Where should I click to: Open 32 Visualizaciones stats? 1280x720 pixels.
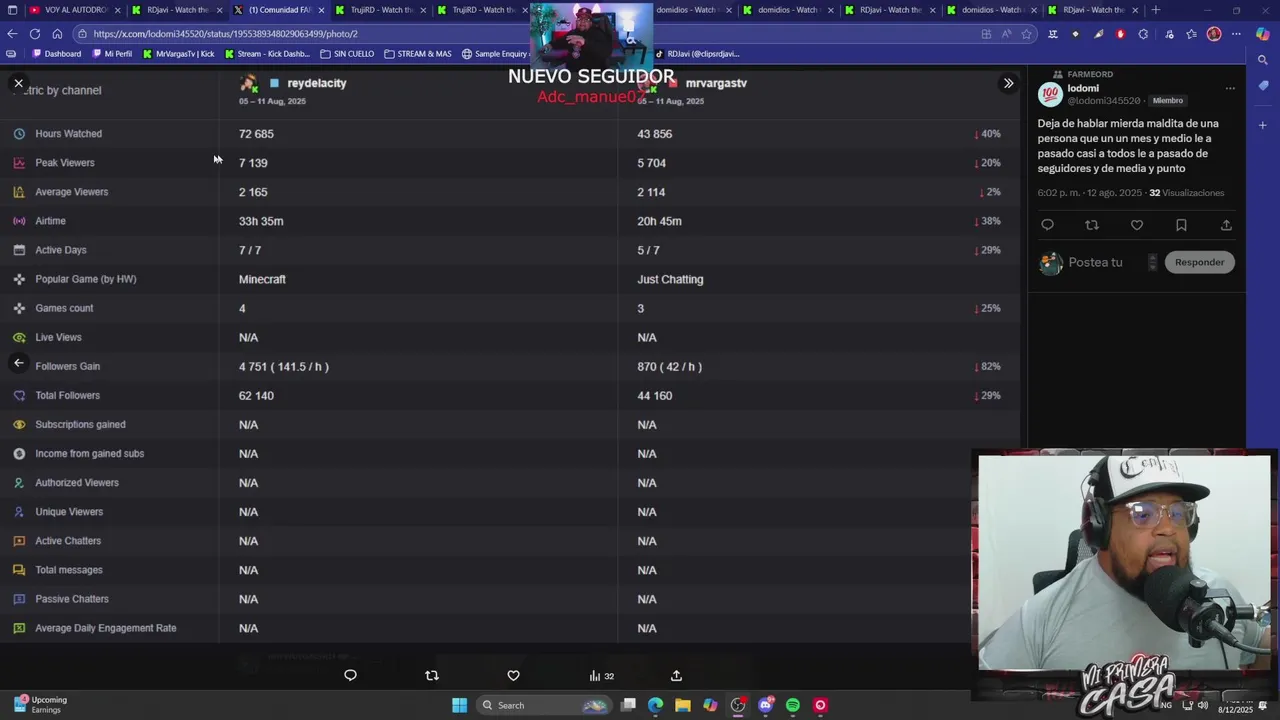click(x=1186, y=193)
